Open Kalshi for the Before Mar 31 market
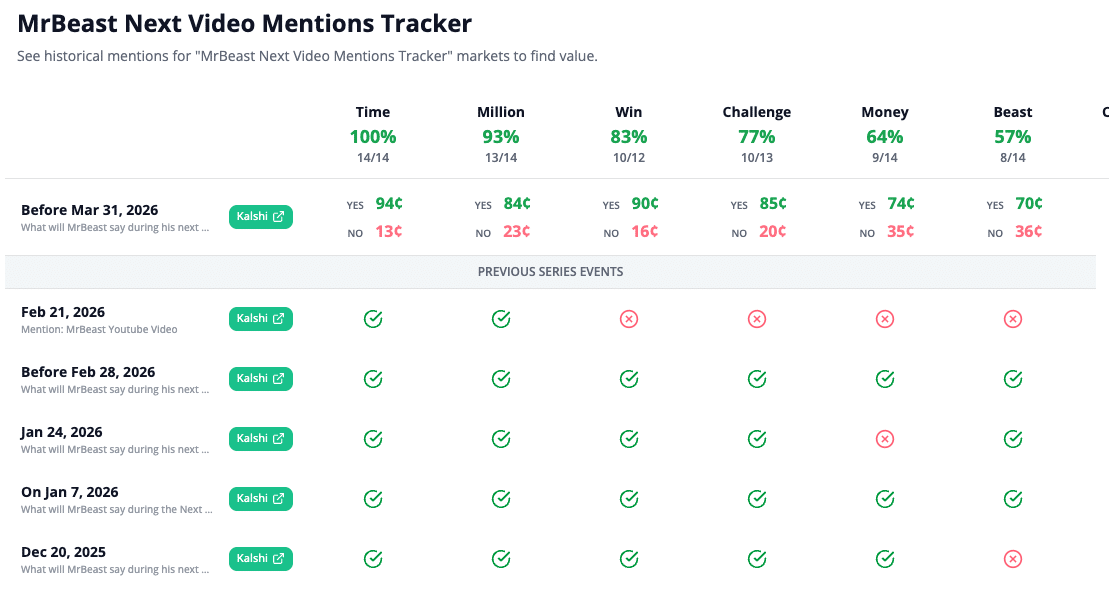1109x593 pixels. (x=260, y=216)
